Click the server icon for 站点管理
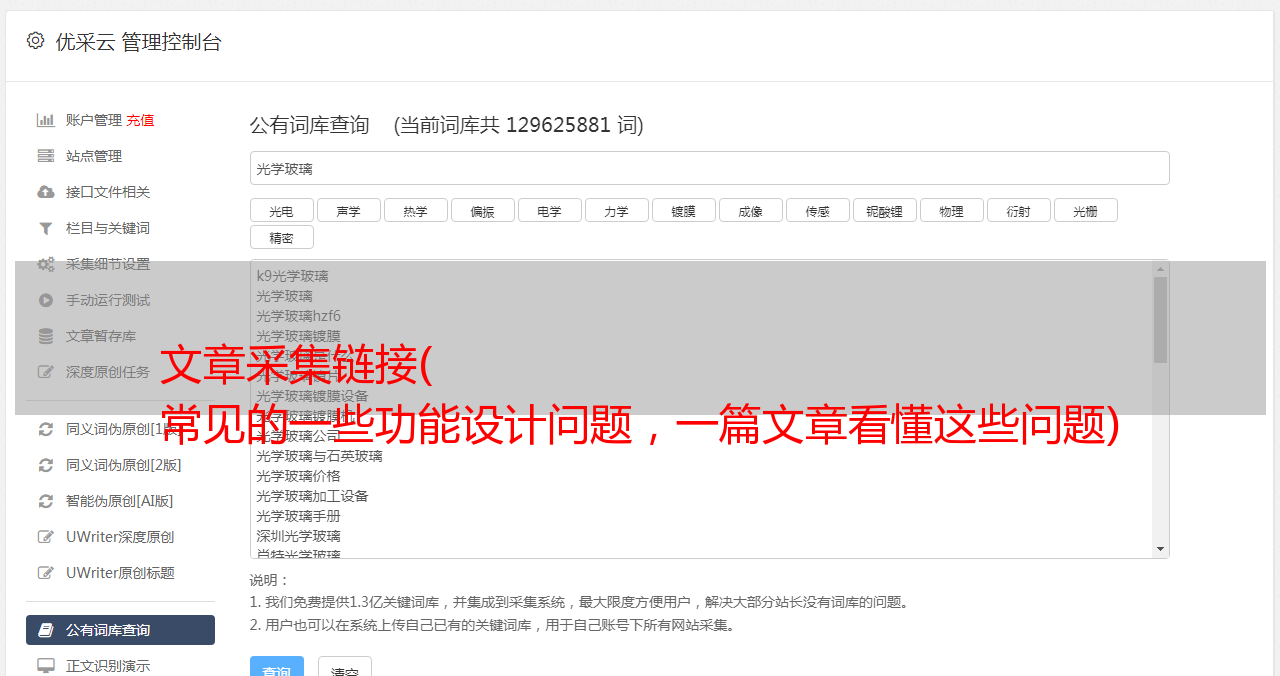 click(46, 156)
